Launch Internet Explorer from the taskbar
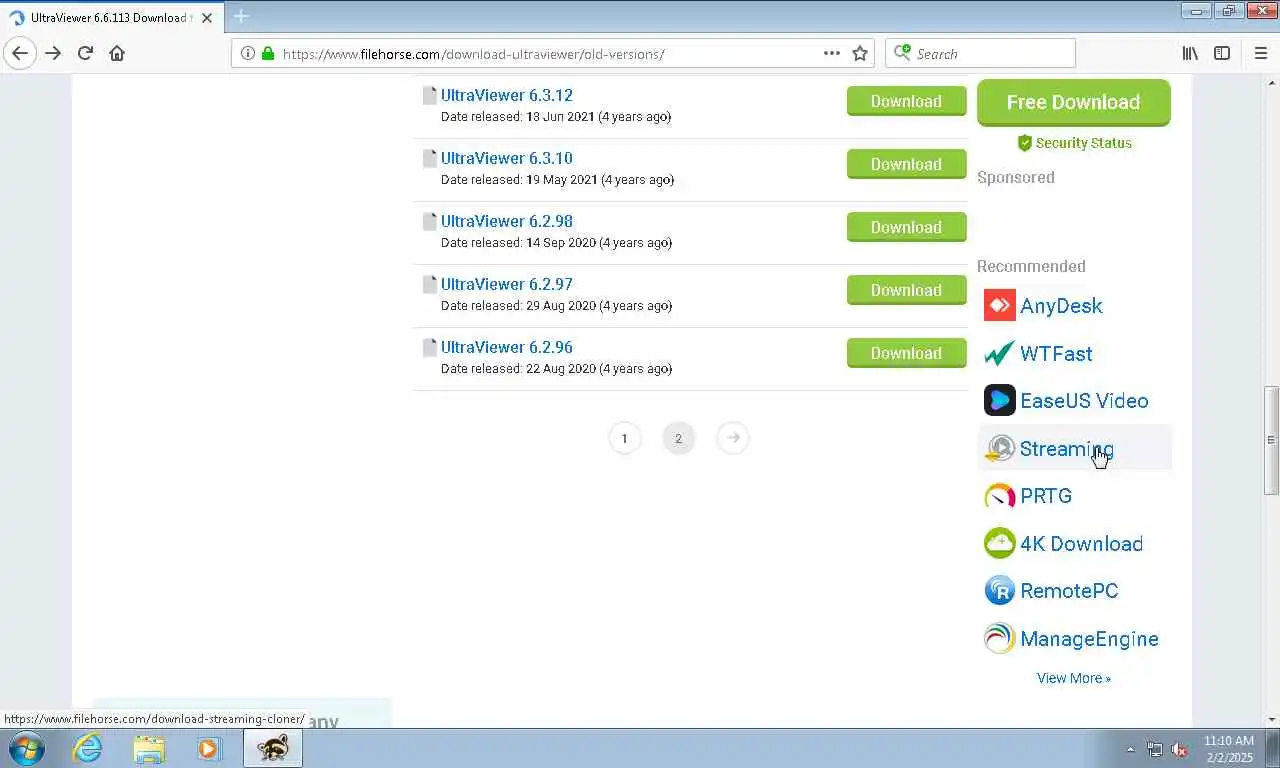Viewport: 1280px width, 768px height. click(x=87, y=748)
